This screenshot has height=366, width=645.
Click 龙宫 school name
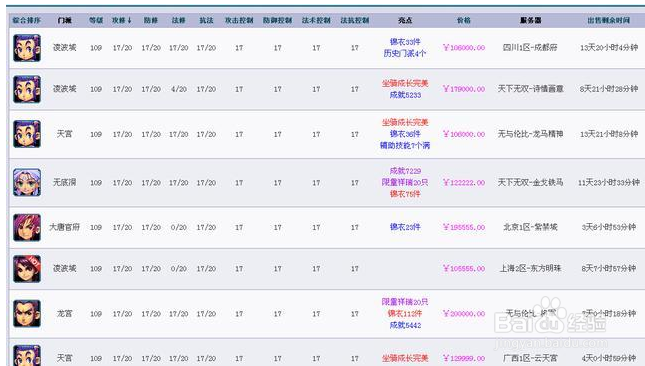pos(65,313)
